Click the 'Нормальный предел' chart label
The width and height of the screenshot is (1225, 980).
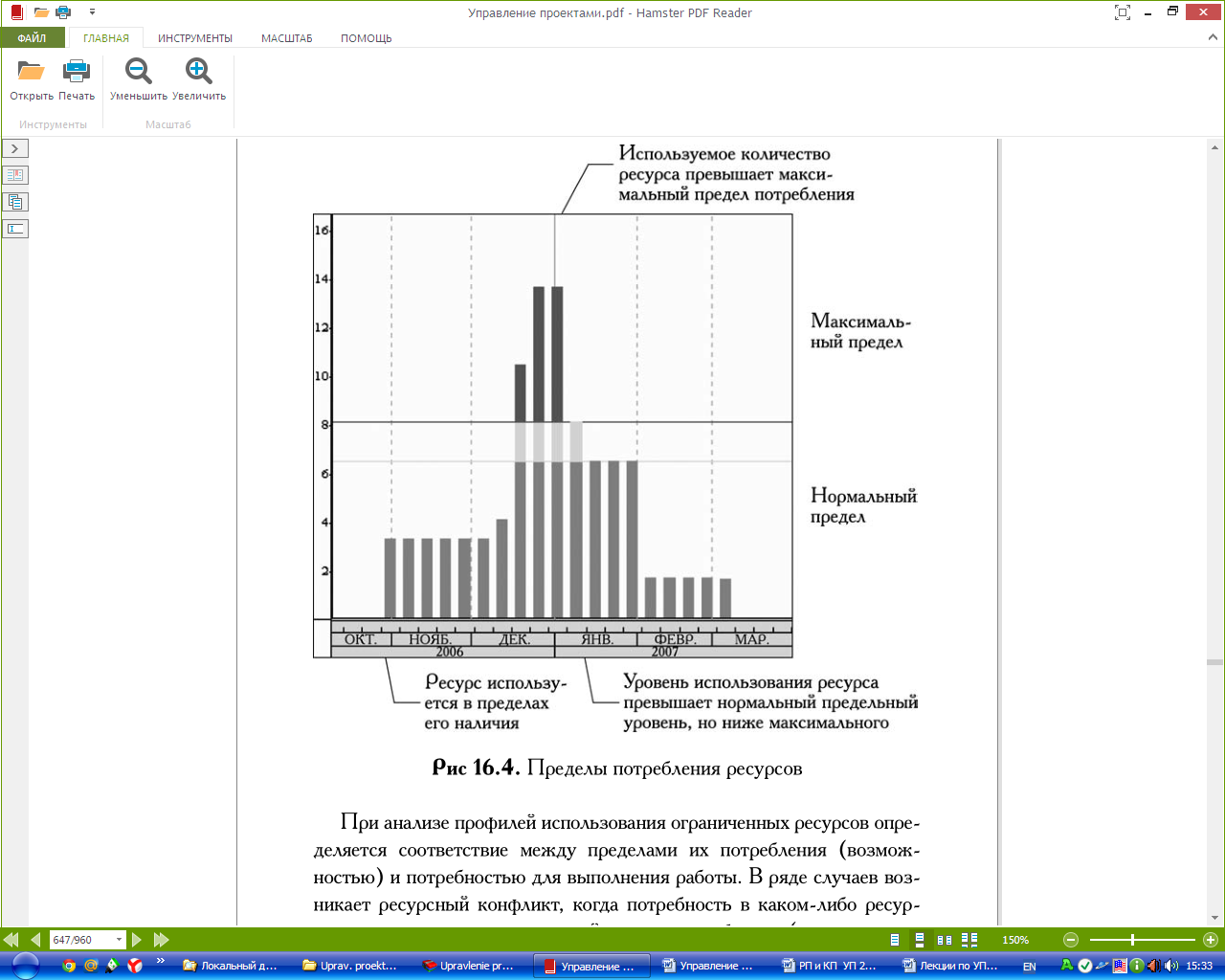pos(863,506)
